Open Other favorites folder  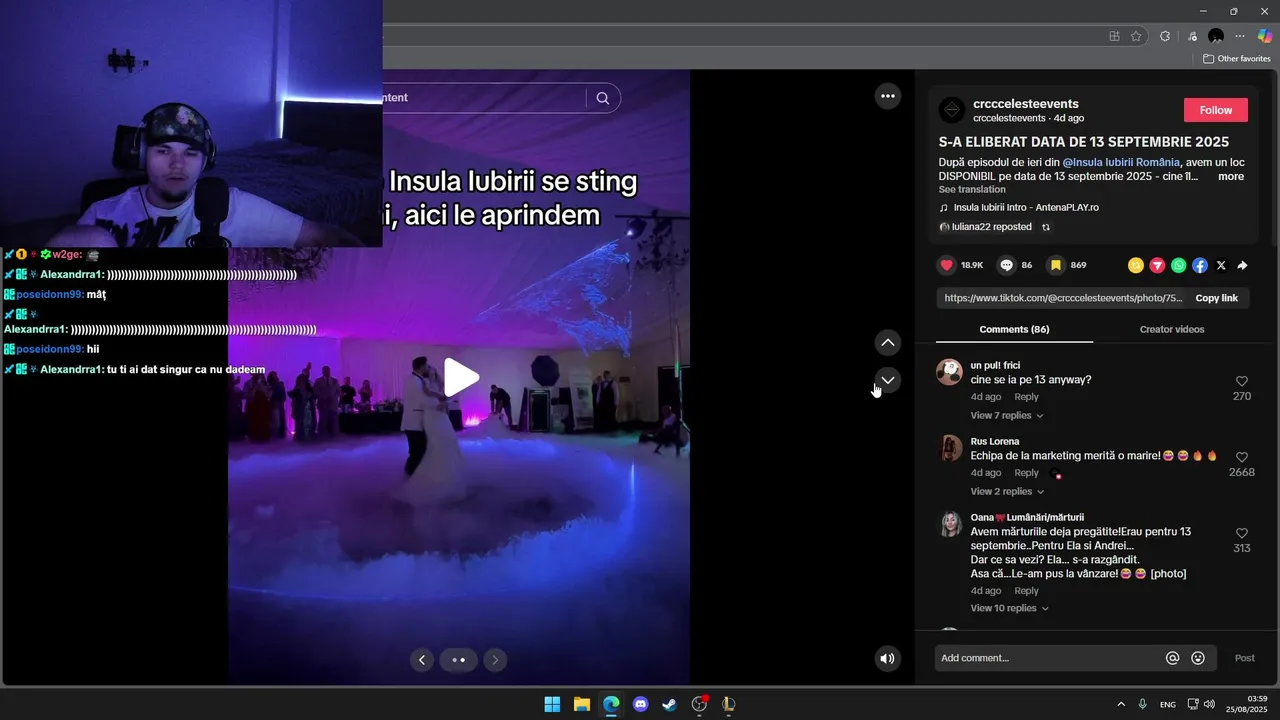point(1236,59)
